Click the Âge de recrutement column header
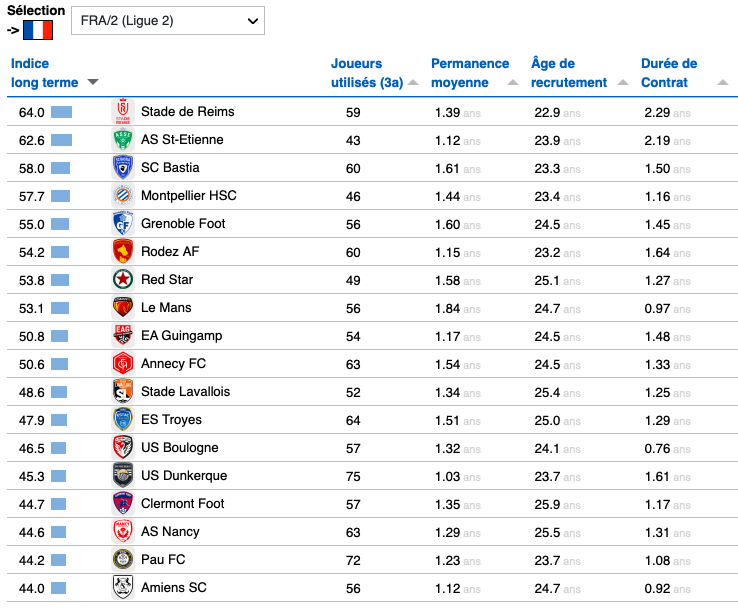This screenshot has height=609, width=738. [x=568, y=73]
